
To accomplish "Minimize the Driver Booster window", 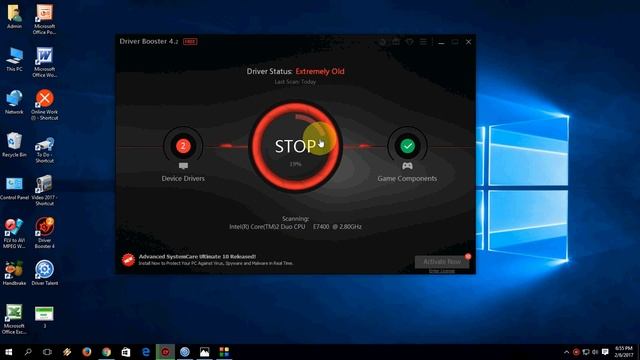I will (x=441, y=42).
